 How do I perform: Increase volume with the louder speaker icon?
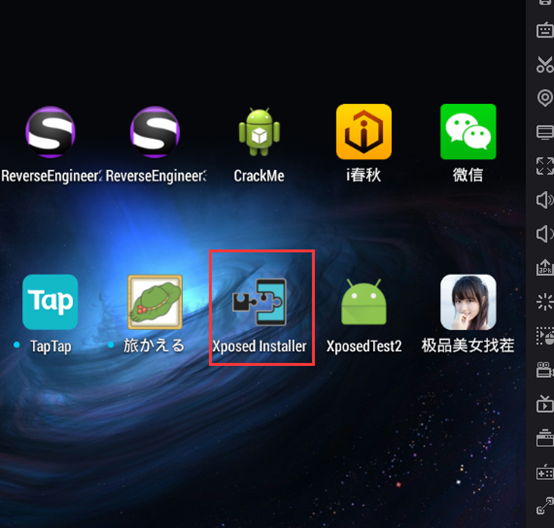545,200
